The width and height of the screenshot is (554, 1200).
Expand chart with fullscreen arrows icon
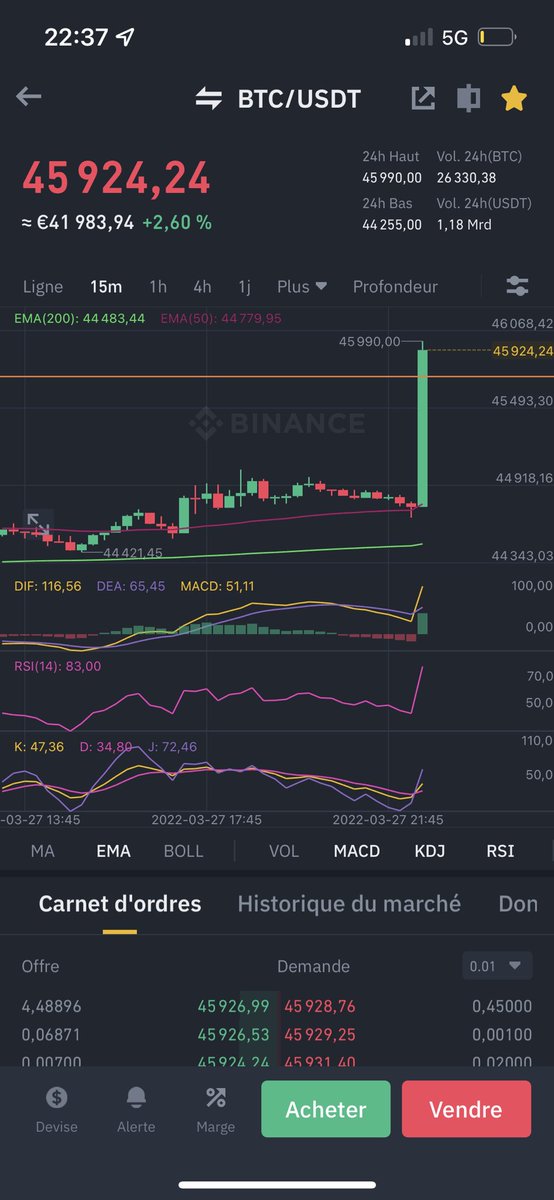(37, 523)
